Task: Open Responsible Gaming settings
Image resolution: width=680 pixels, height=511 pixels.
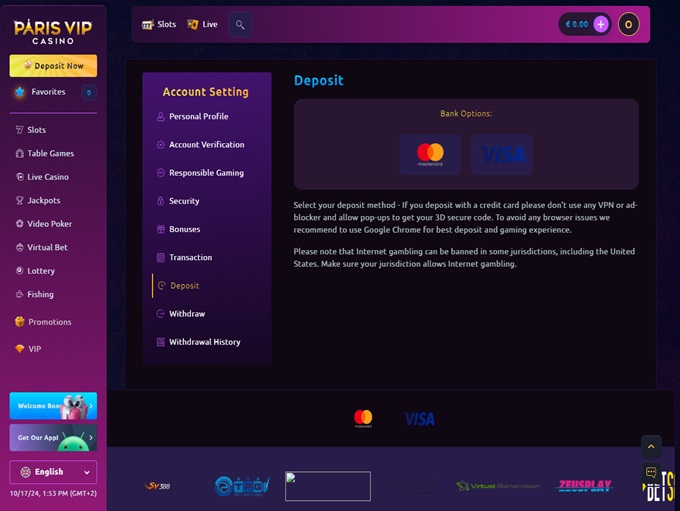Action: point(206,173)
